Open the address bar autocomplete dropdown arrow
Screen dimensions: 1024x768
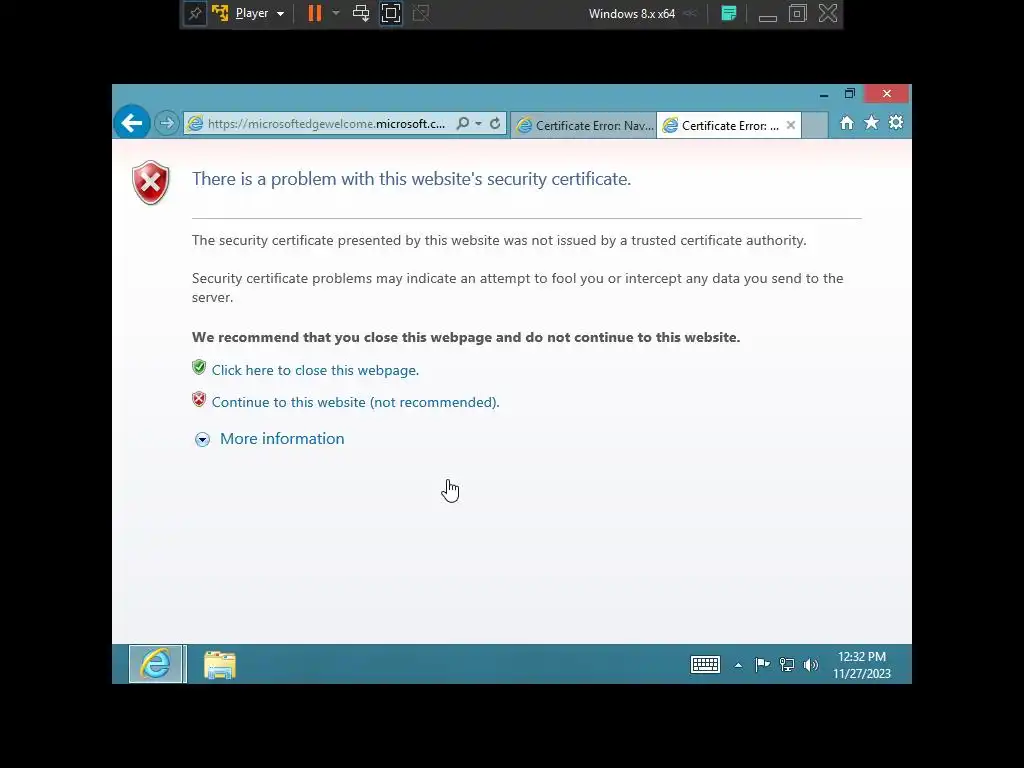coord(479,123)
